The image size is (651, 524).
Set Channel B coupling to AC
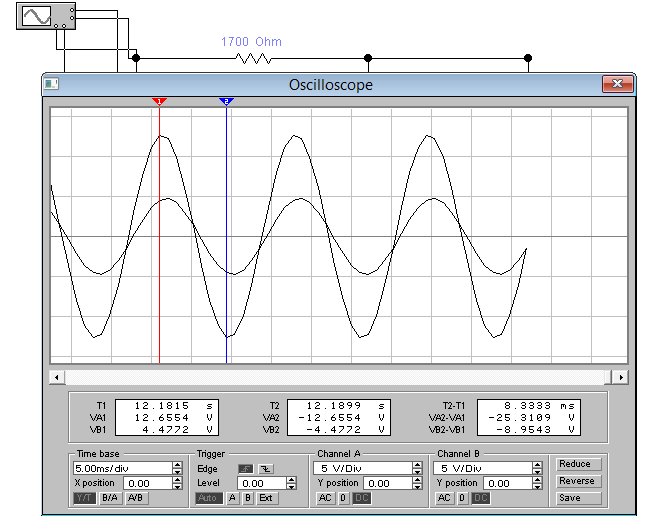pyautogui.click(x=445, y=498)
